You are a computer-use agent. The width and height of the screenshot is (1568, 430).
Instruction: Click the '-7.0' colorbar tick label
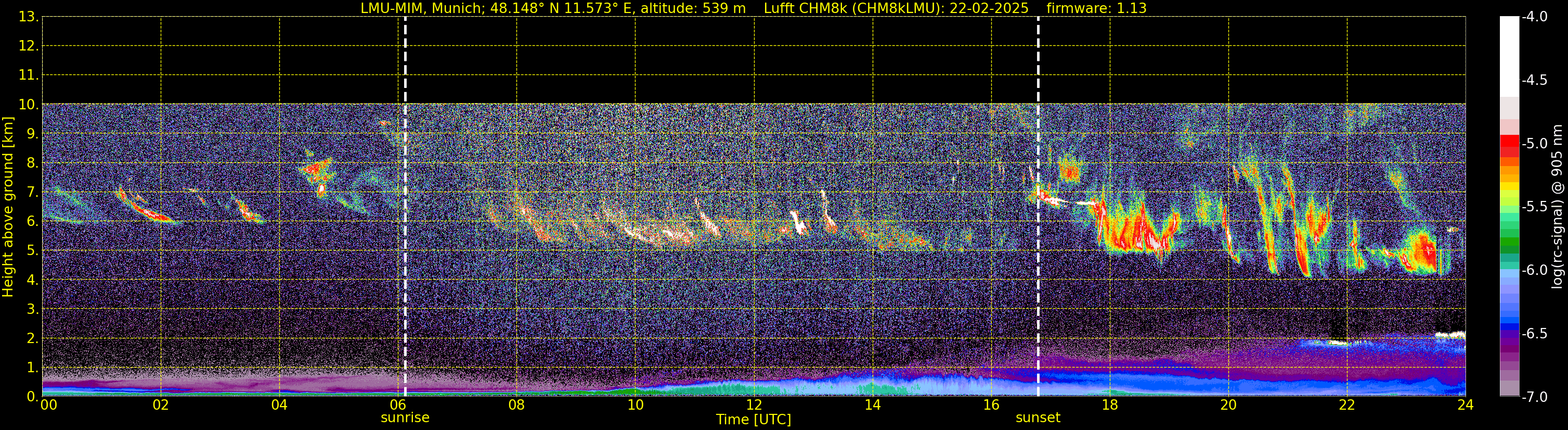[1534, 397]
